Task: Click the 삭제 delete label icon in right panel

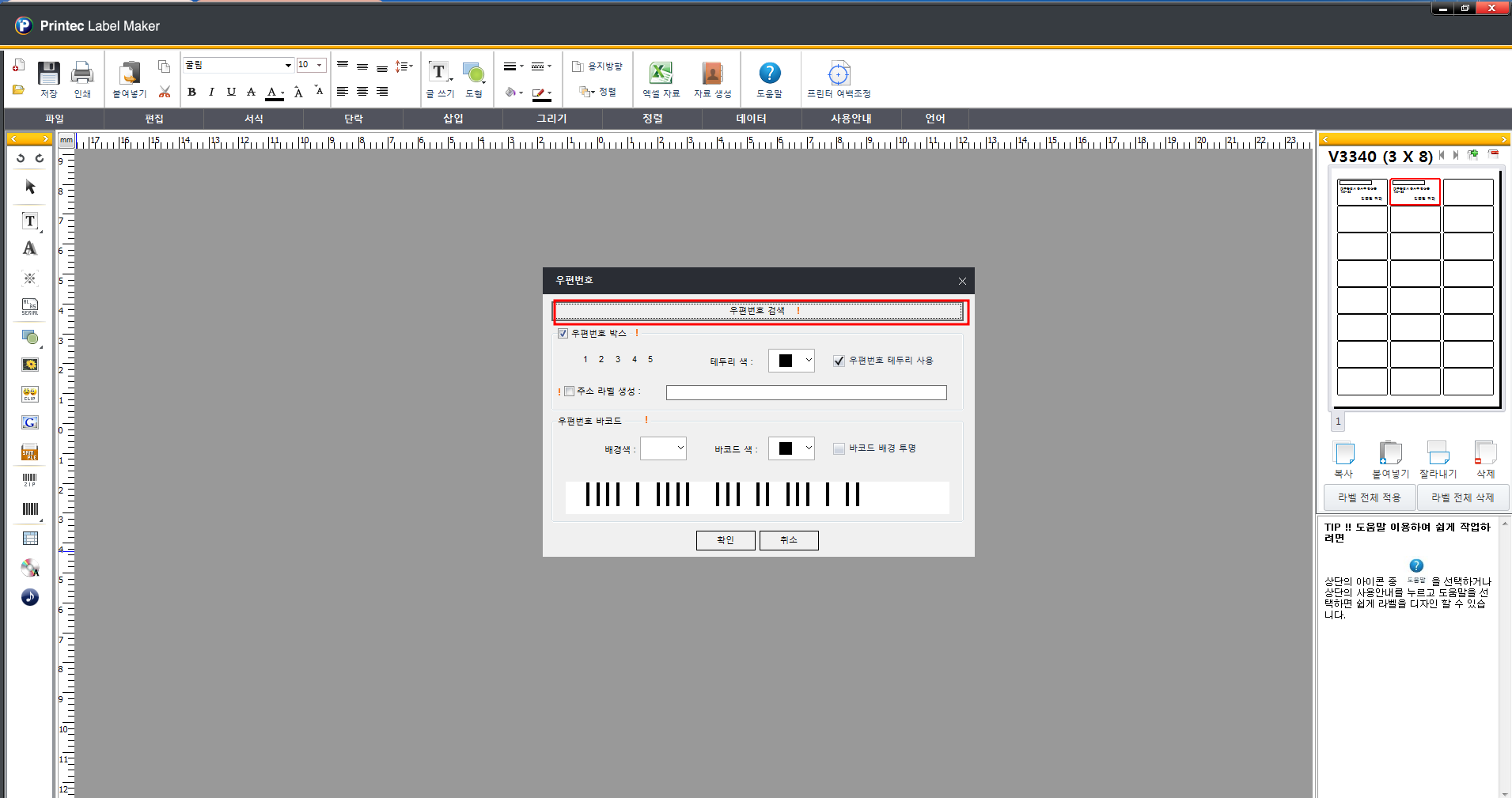Action: (1485, 453)
